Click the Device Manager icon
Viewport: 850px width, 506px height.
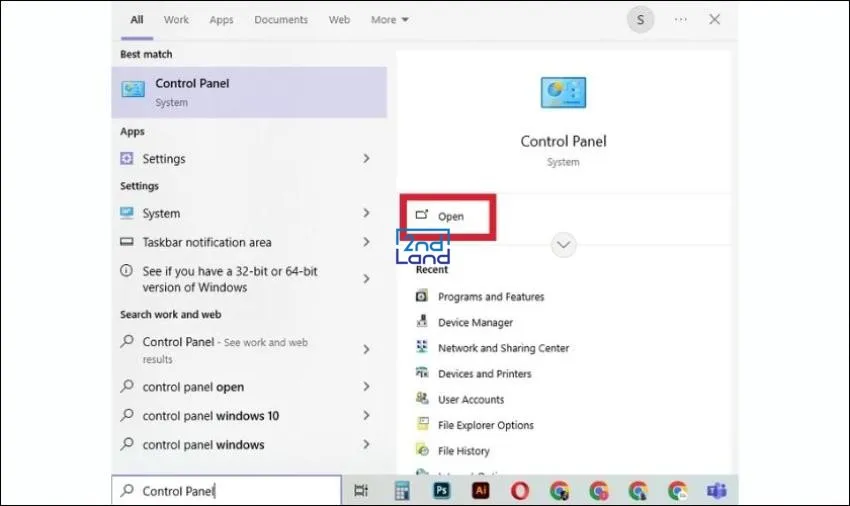(421, 321)
